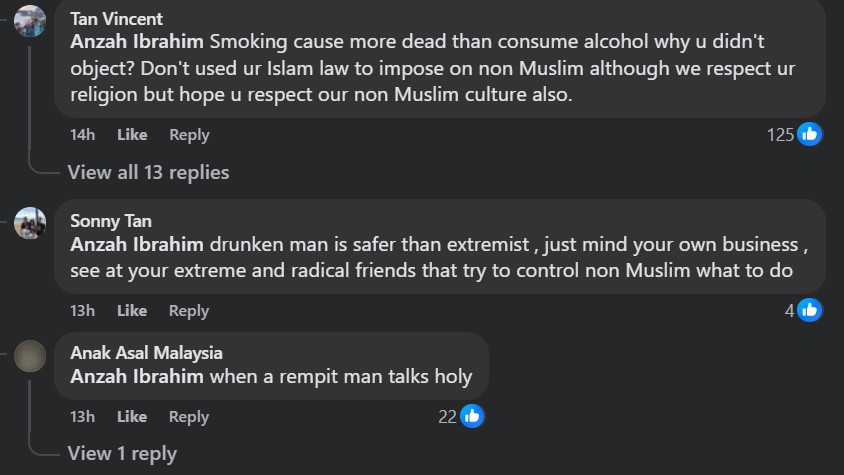This screenshot has height=475, width=844.
Task: Reply to Tan Vincent's comment
Action: [189, 135]
